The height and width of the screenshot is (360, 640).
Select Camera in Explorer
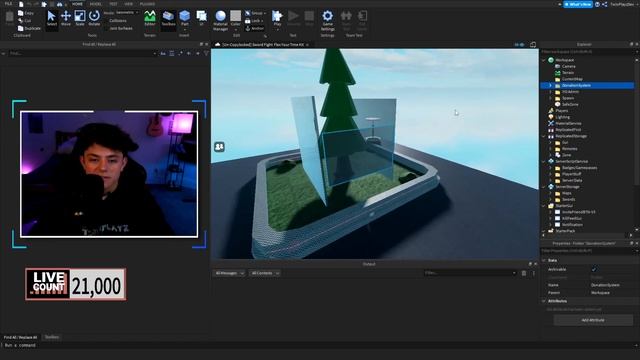[569, 66]
